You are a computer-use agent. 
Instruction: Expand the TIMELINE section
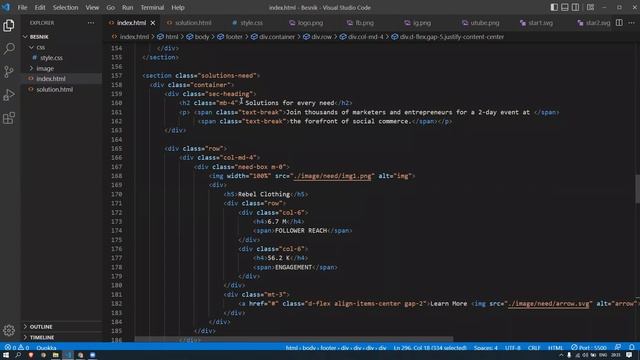[61, 337]
